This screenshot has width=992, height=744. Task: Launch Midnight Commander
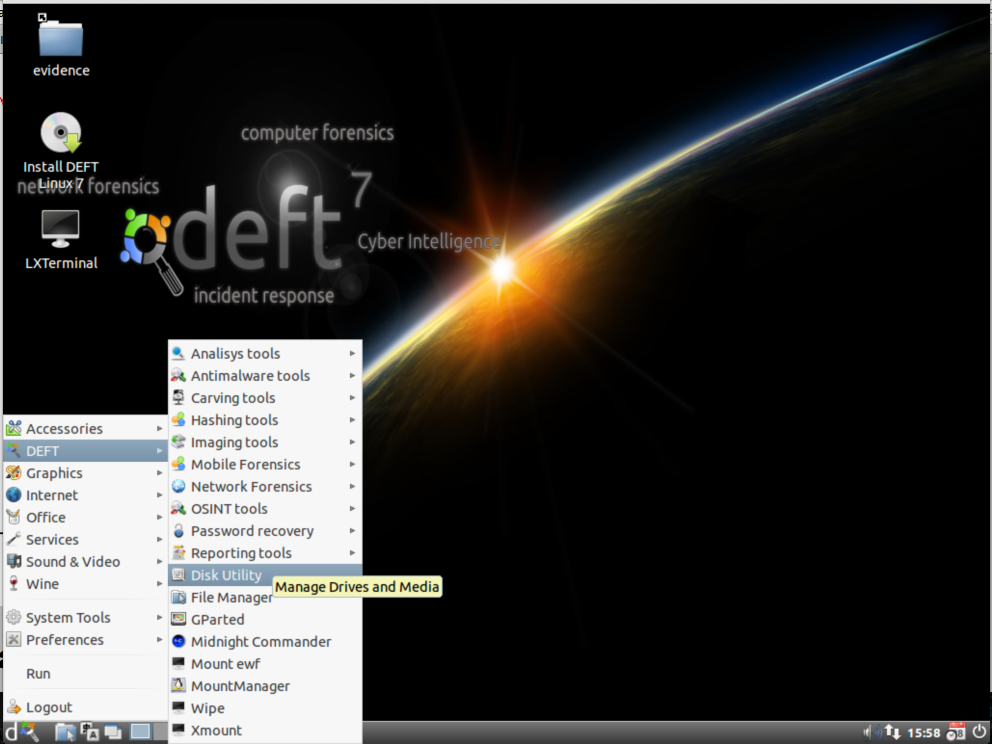pyautogui.click(x=265, y=642)
